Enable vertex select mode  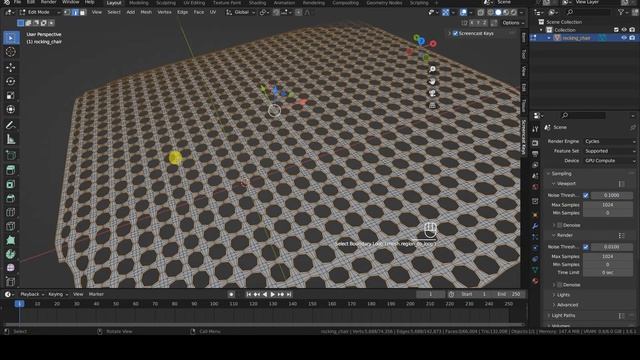click(68, 13)
